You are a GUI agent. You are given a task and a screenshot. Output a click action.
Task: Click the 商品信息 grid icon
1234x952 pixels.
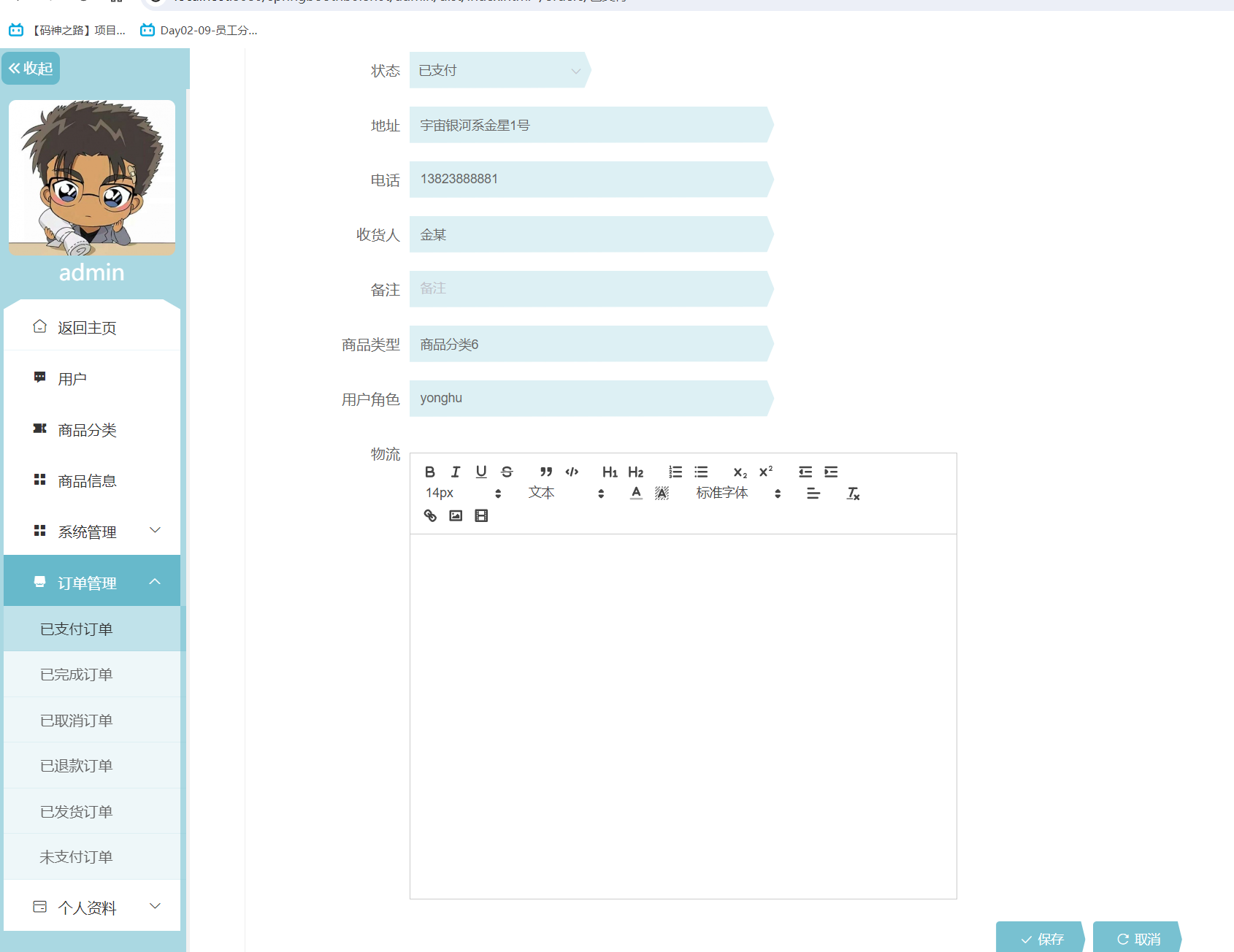pyautogui.click(x=40, y=480)
